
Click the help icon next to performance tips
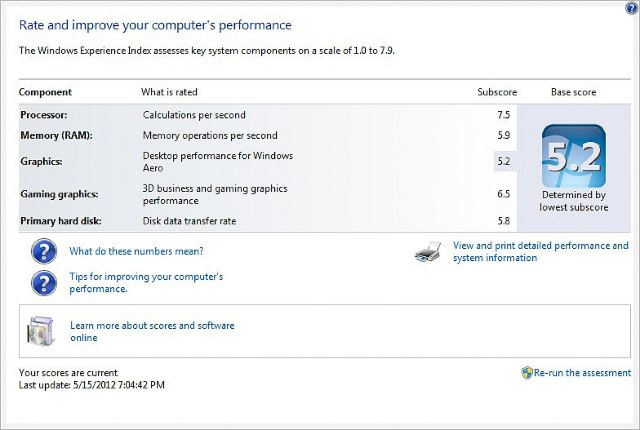43,282
